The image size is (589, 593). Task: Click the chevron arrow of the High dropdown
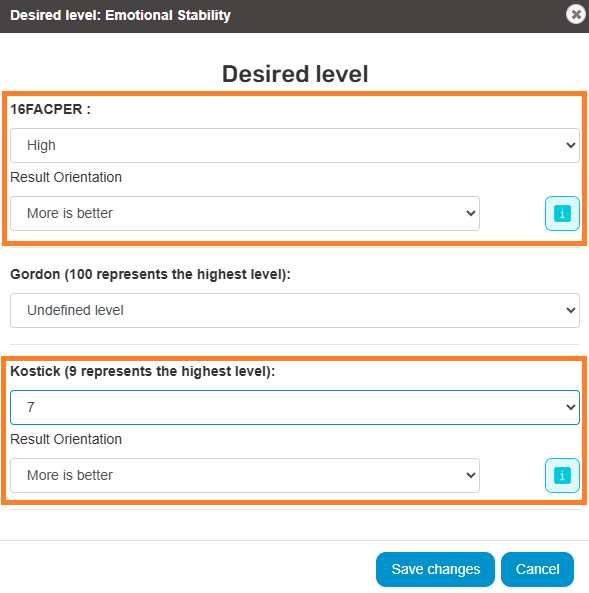coord(570,146)
